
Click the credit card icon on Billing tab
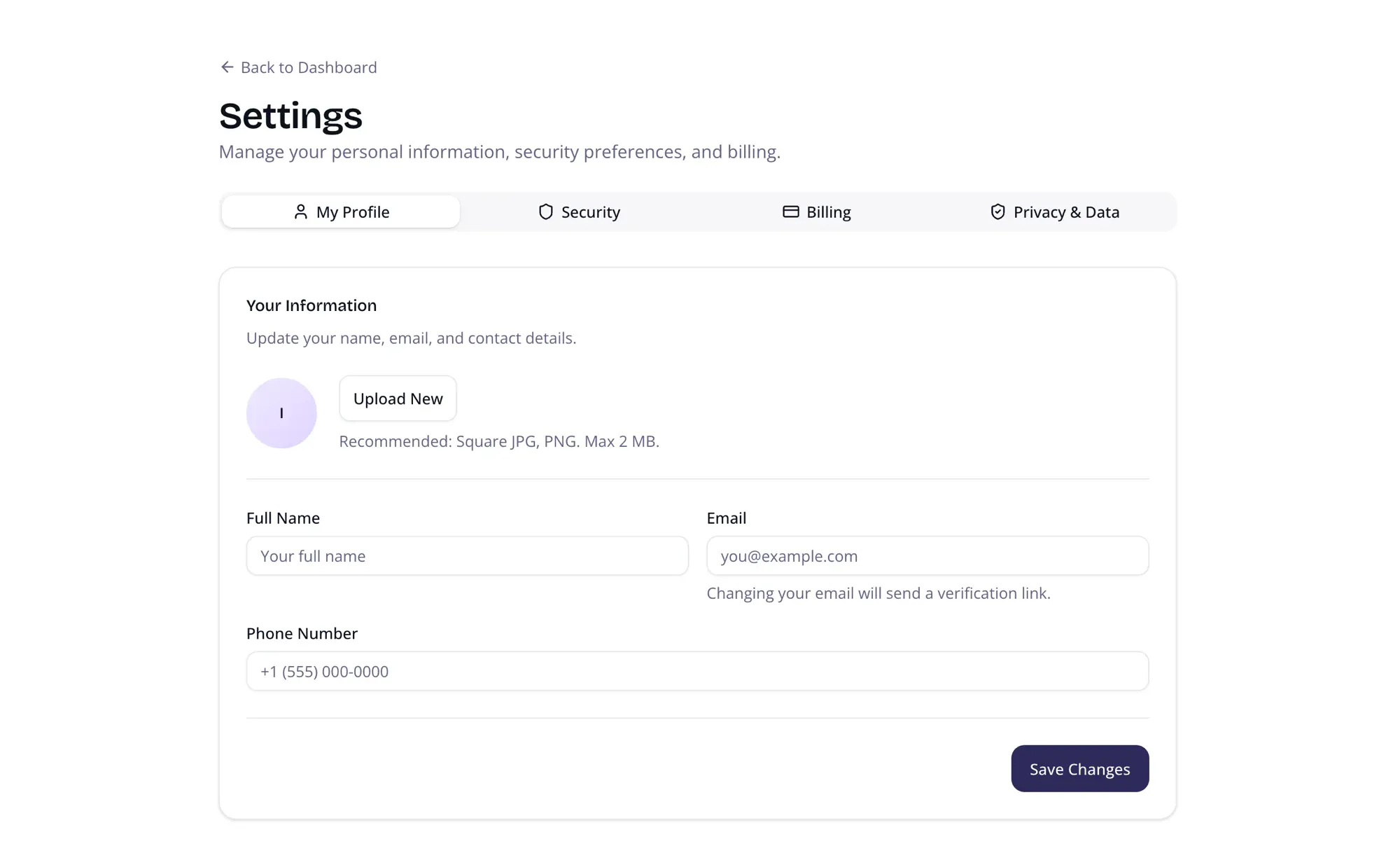tap(790, 212)
